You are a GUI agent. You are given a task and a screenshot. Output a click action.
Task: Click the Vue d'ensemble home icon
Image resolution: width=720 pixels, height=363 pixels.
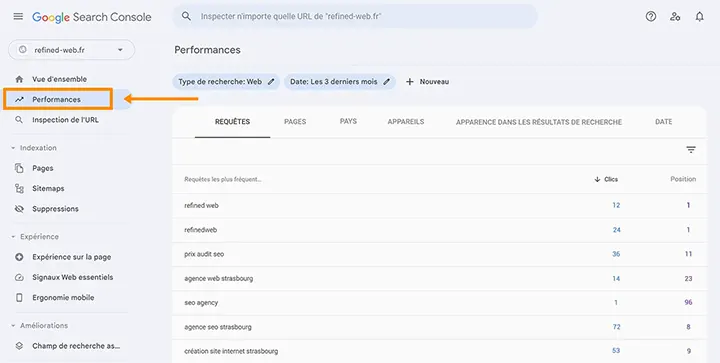(19, 79)
